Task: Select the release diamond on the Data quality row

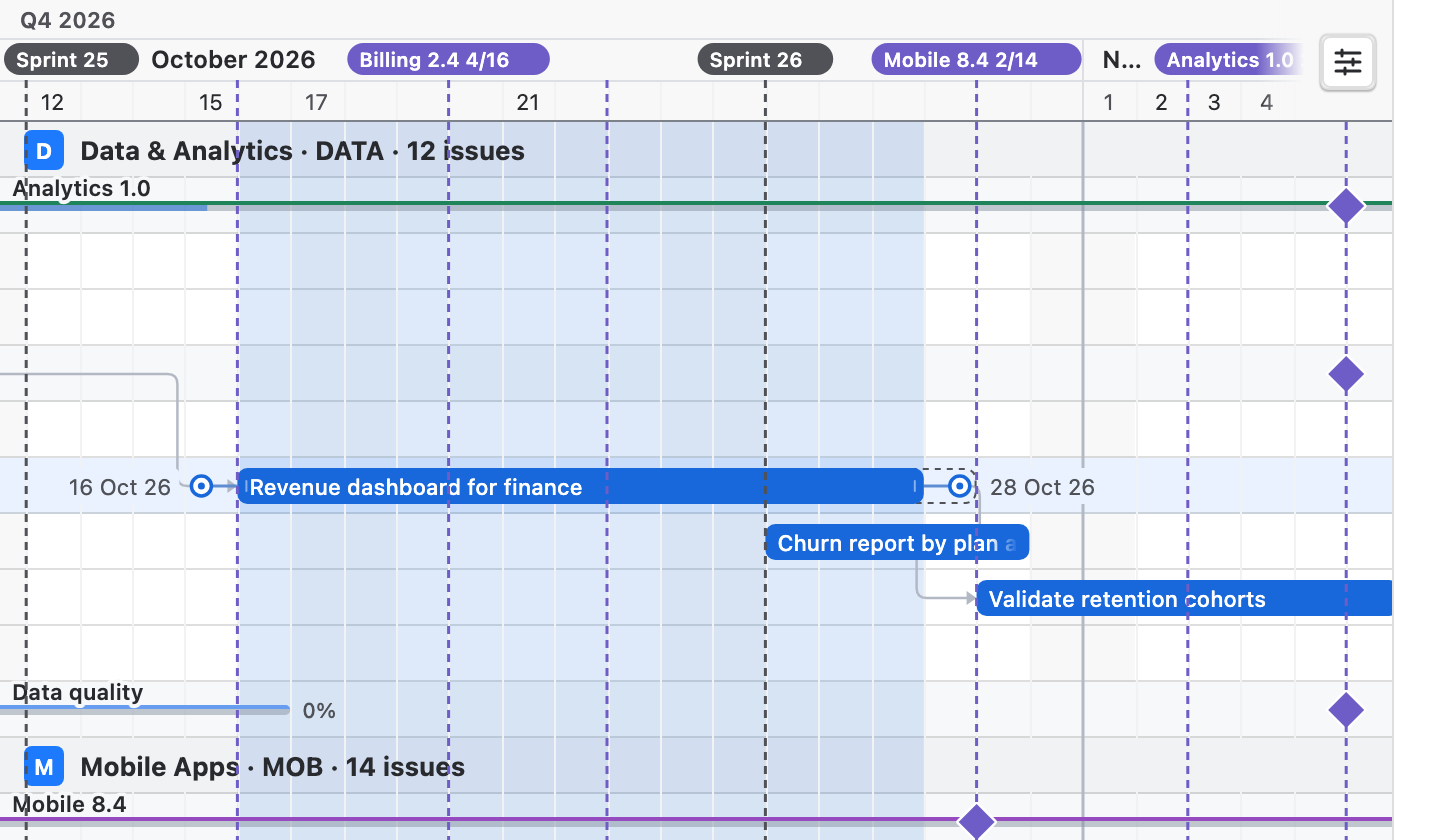Action: (1346, 710)
